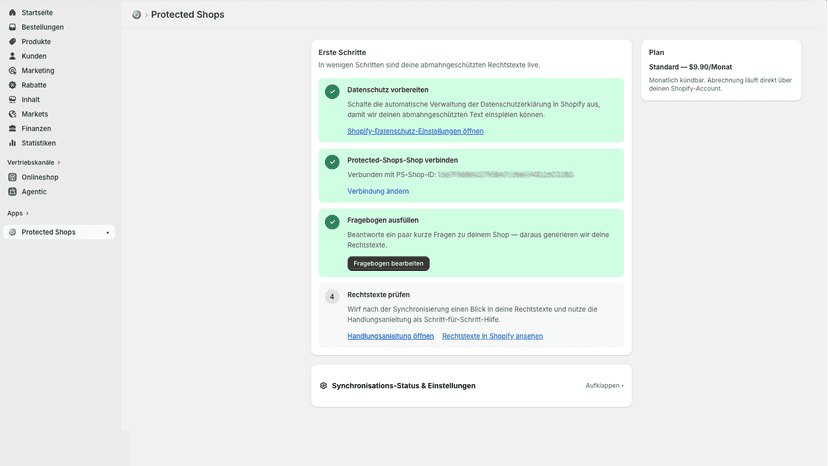Click the gear icon beside Synchronisations-Status
828x466 pixels.
pyautogui.click(x=323, y=386)
